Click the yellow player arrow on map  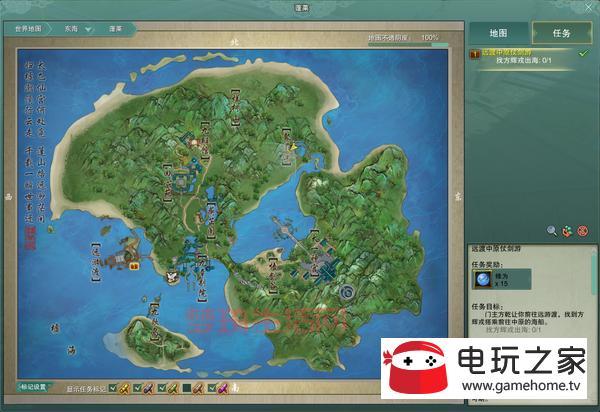coord(293,146)
